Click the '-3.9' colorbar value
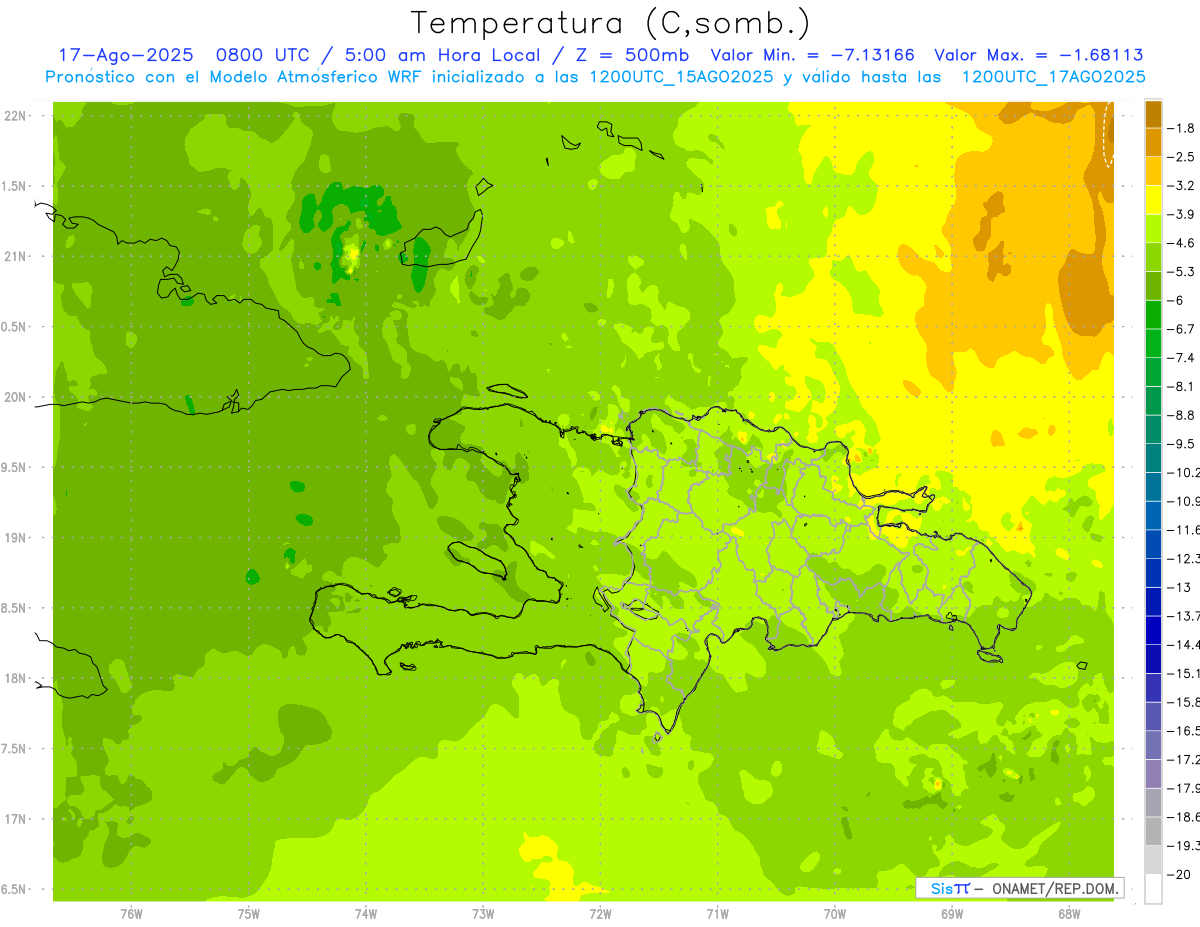Screen dimensions: 1200x927 1183,214
